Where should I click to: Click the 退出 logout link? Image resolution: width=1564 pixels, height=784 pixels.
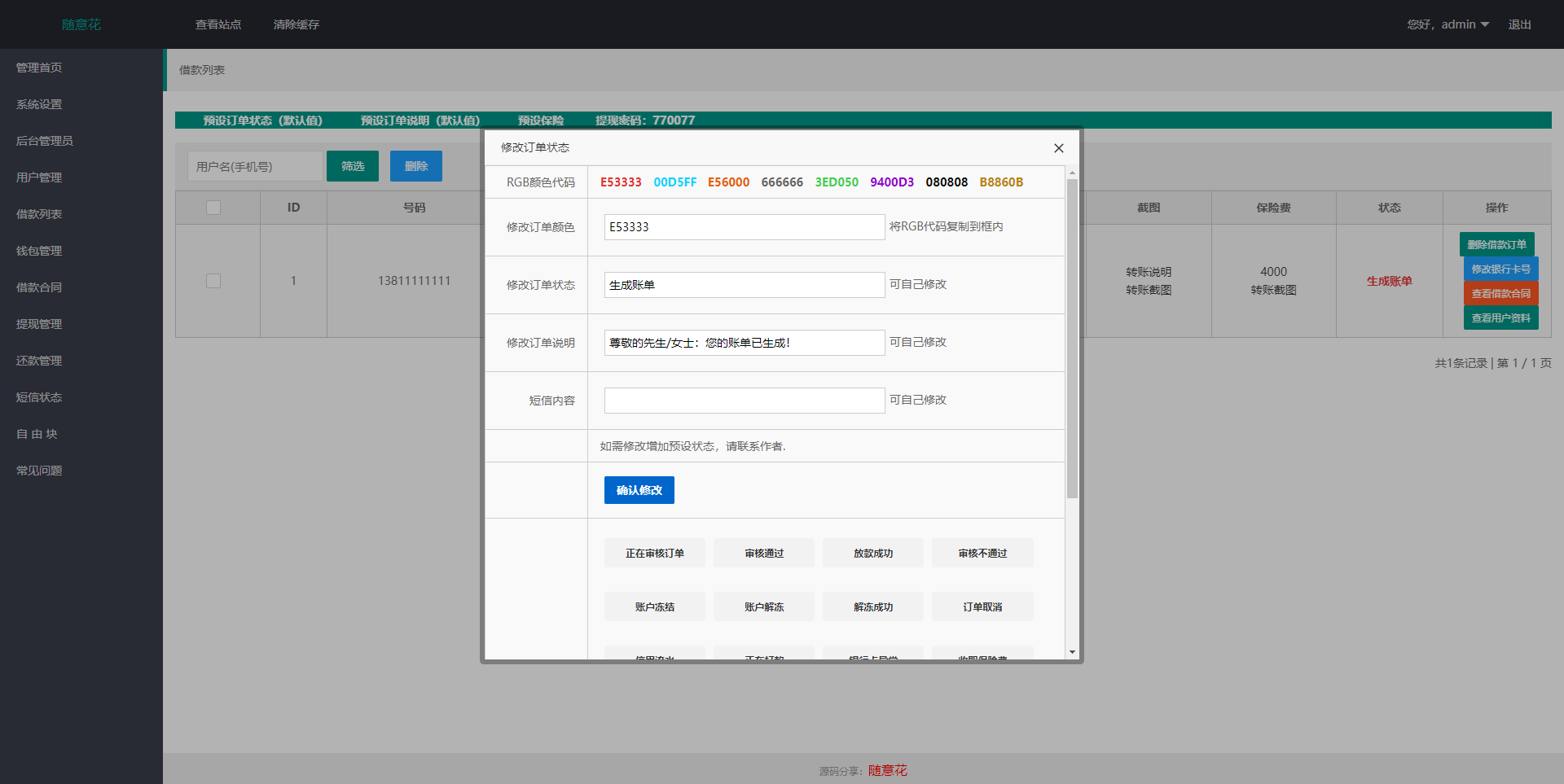click(x=1519, y=24)
